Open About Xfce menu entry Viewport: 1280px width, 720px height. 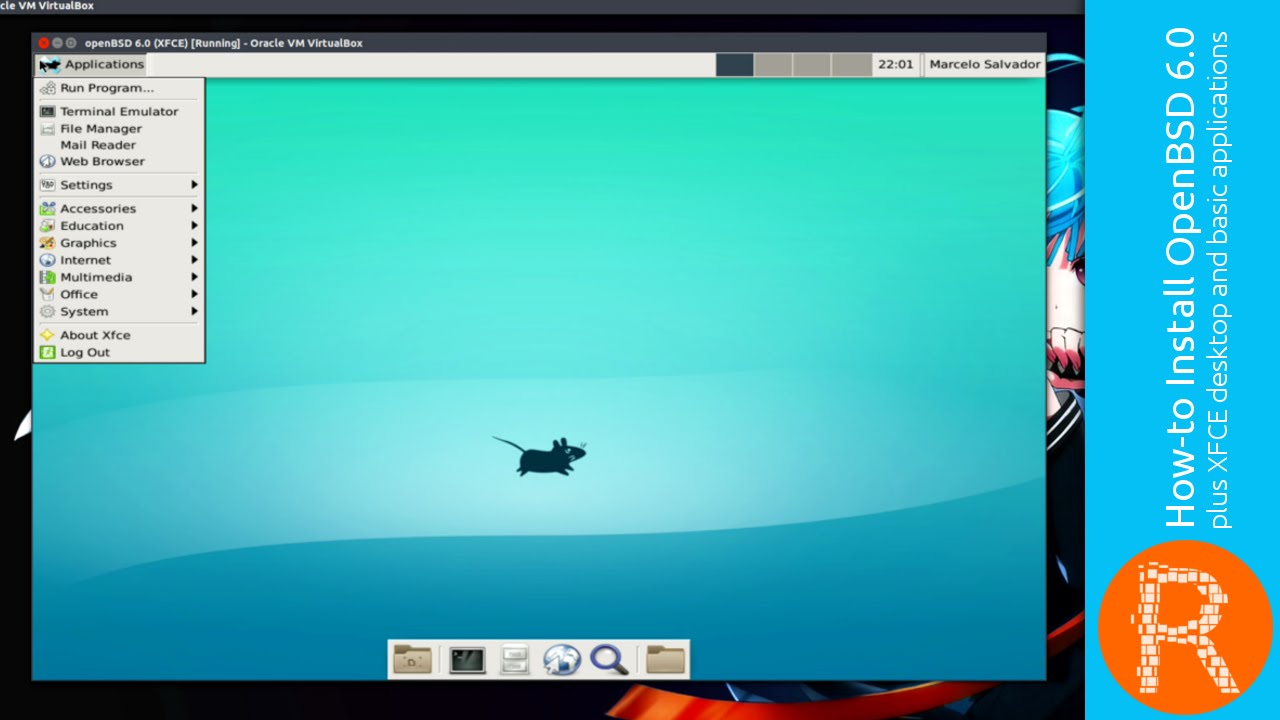(x=119, y=335)
